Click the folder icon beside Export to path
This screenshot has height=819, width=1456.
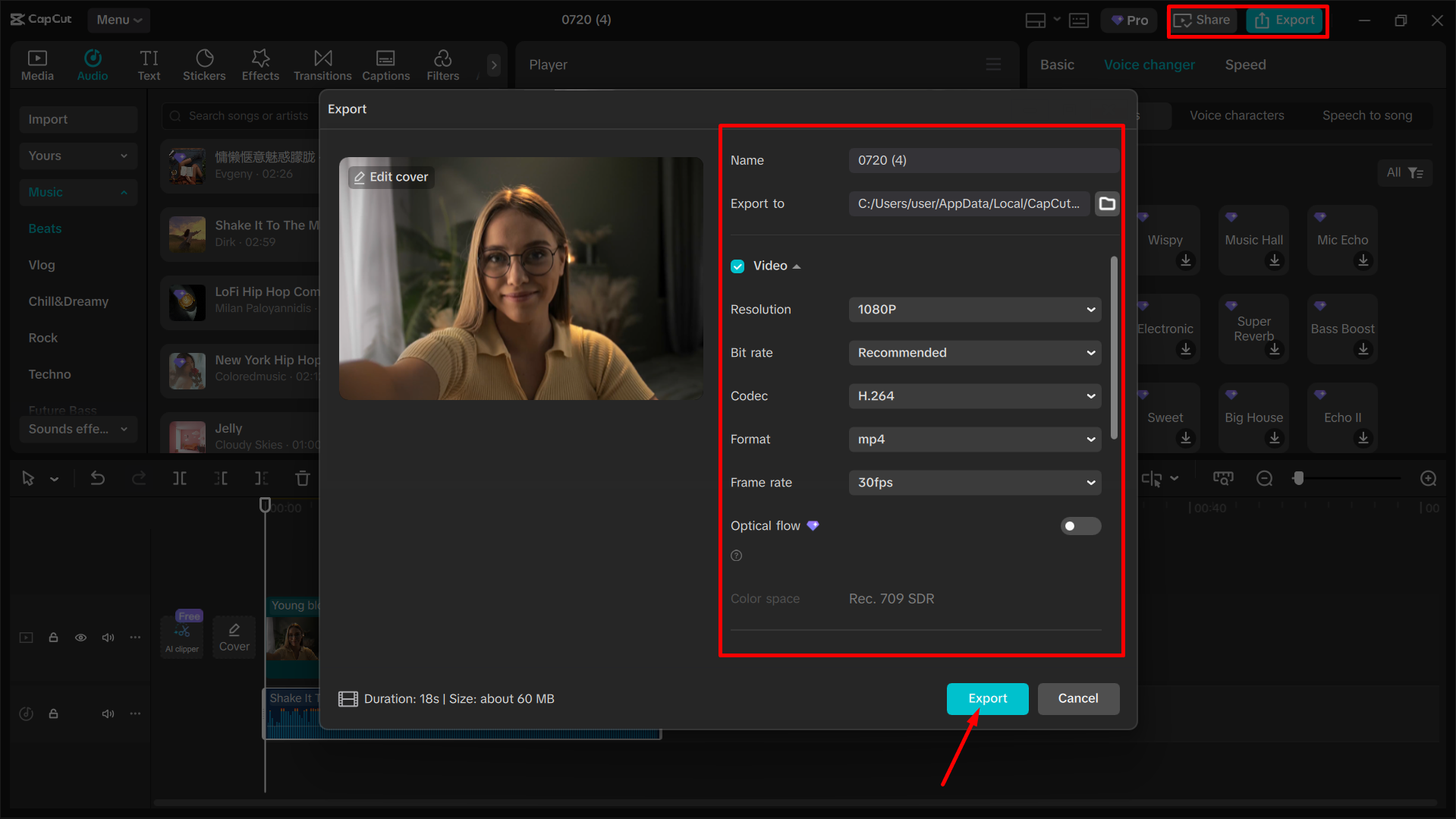pos(1107,203)
